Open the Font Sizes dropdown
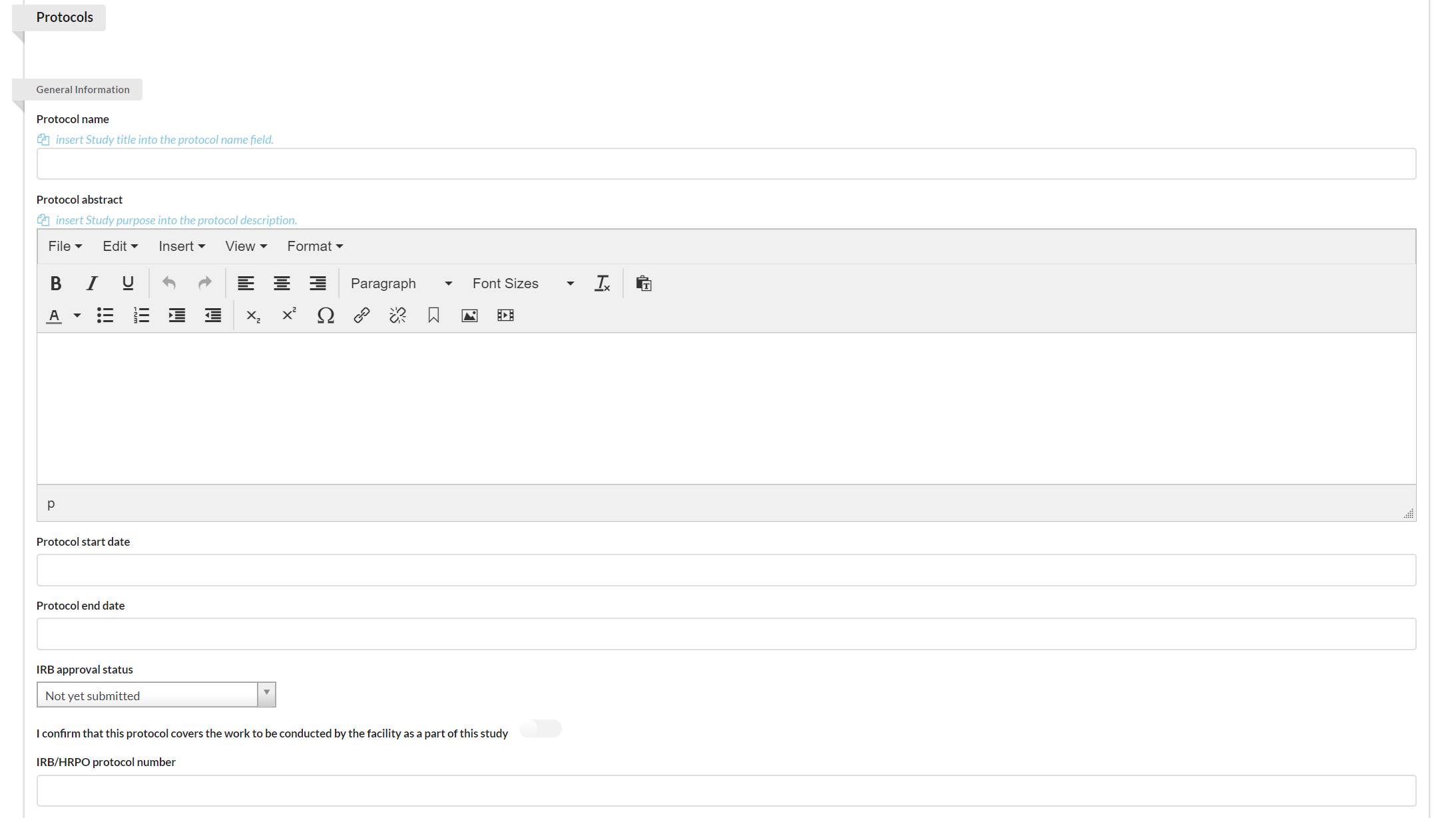 pyautogui.click(x=523, y=284)
